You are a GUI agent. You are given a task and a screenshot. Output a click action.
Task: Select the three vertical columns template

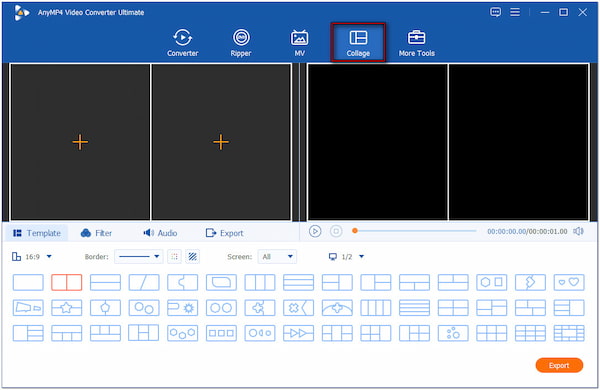click(260, 282)
